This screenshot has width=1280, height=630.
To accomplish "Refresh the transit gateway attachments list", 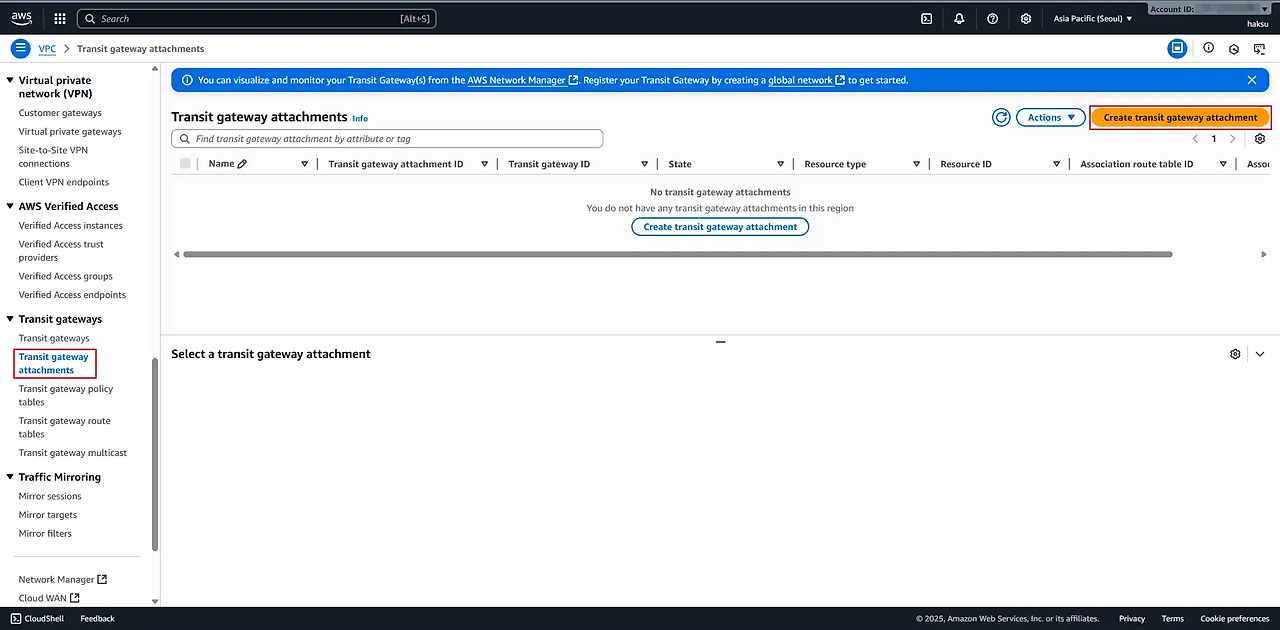I will click(x=1001, y=118).
